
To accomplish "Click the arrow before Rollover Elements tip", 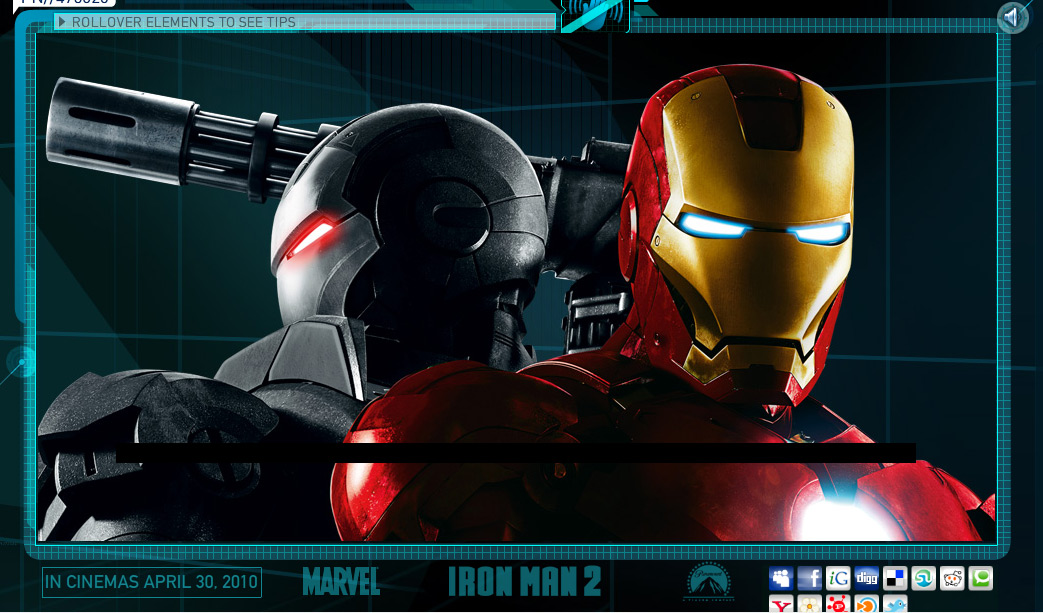I will click(x=63, y=22).
